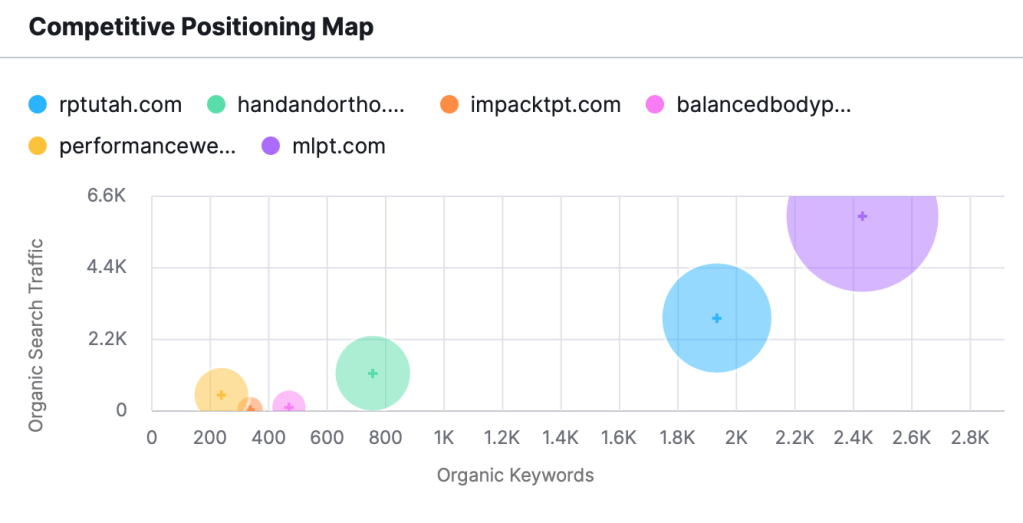Click the Competitive Positioning Map title

coord(201,27)
